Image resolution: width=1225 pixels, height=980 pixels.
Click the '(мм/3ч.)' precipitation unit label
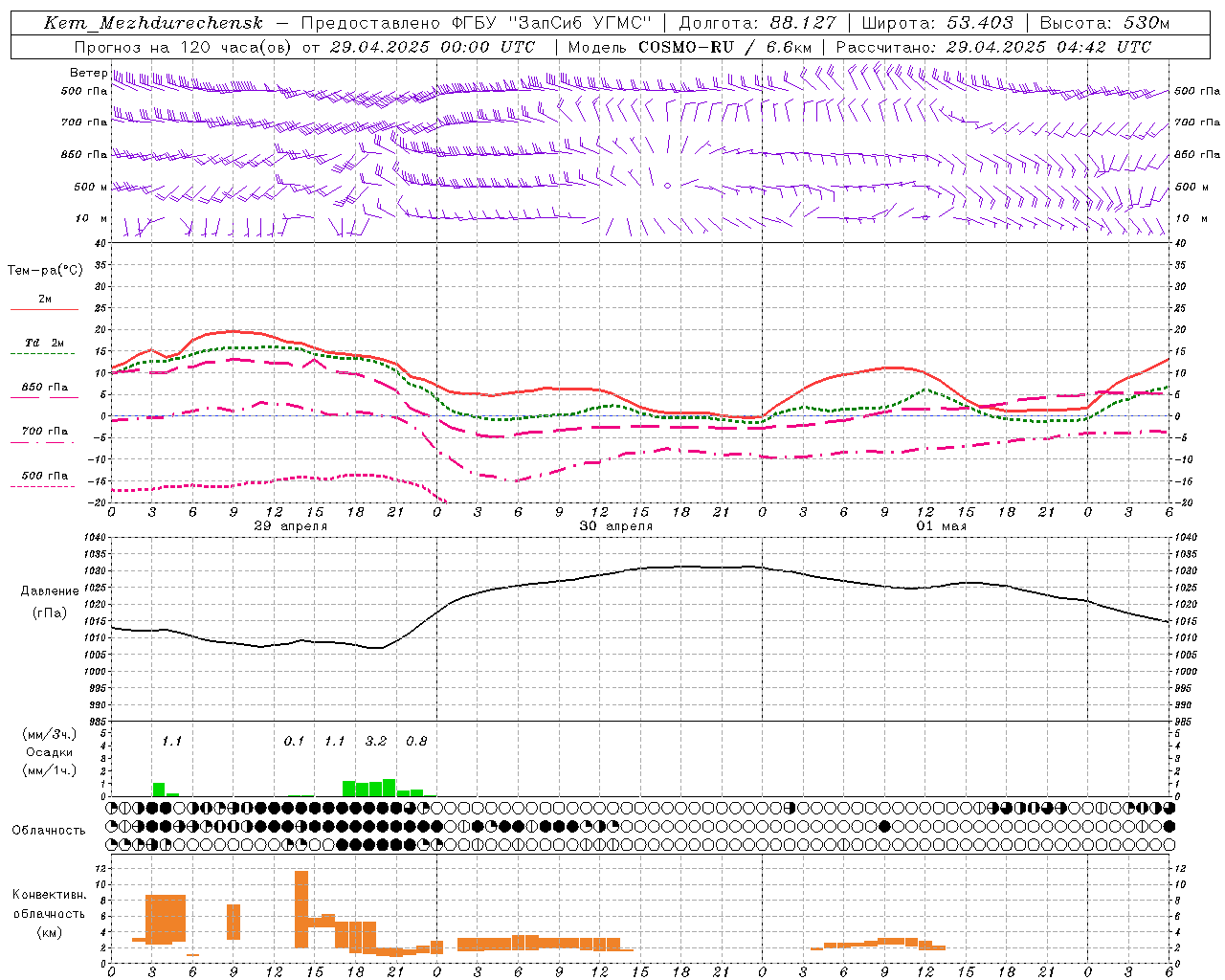50,734
